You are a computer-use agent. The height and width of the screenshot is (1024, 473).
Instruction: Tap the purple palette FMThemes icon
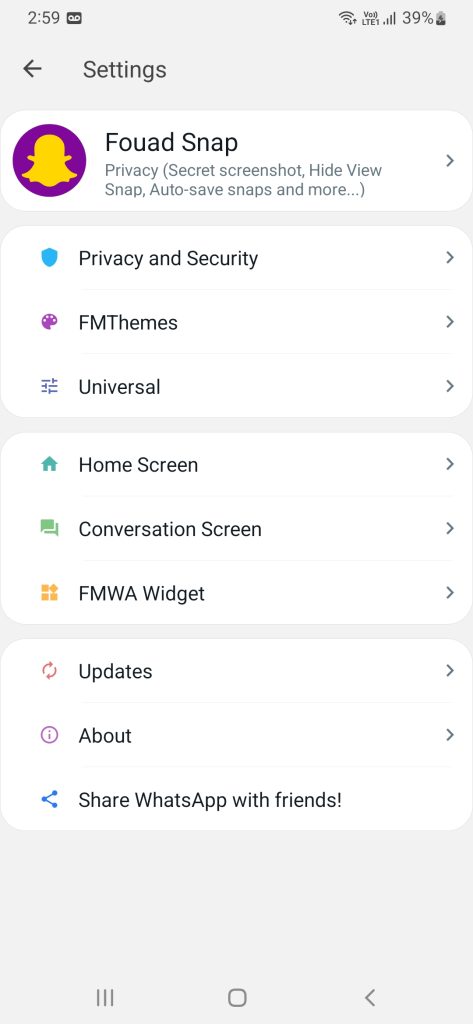[50, 322]
